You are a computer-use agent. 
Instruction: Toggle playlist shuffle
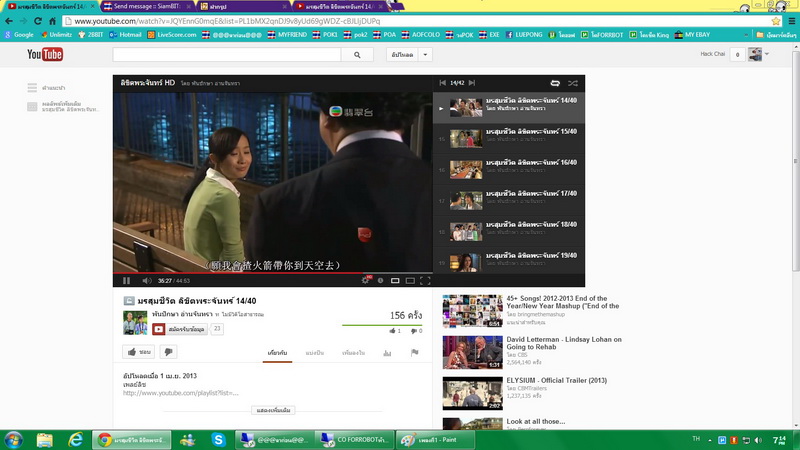(x=573, y=83)
